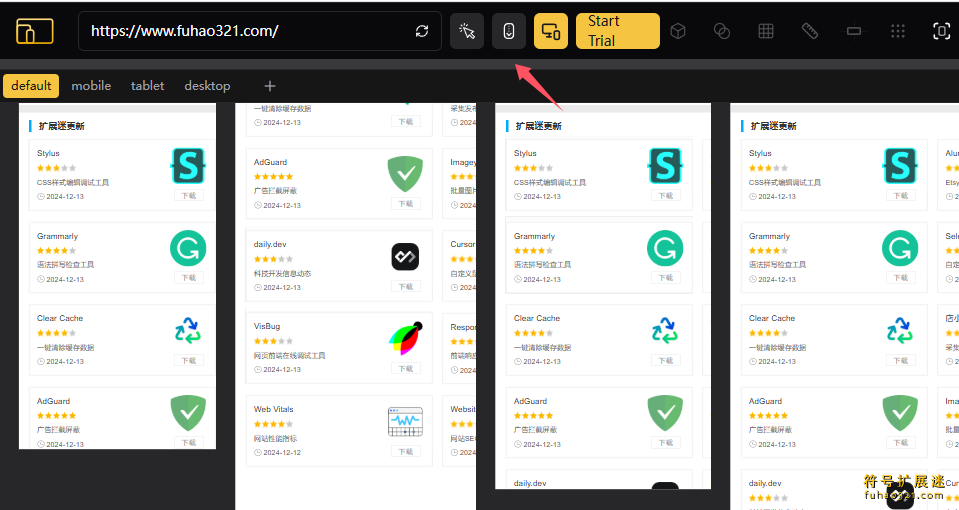Open the desktop tab
The image size is (959, 510).
tap(207, 86)
